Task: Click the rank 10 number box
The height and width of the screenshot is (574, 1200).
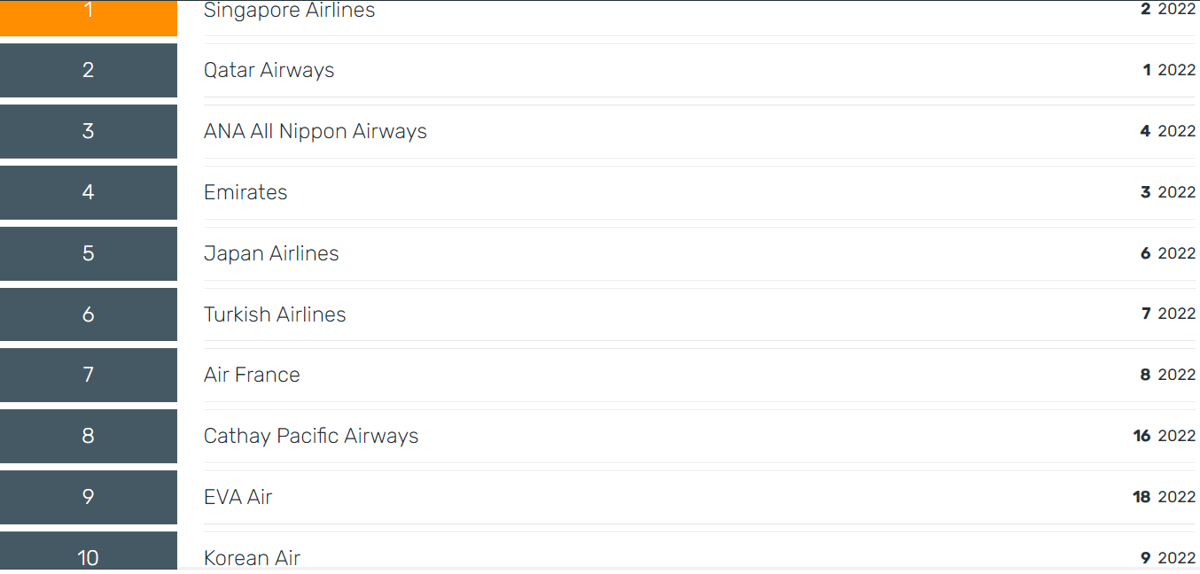Action: [88, 552]
